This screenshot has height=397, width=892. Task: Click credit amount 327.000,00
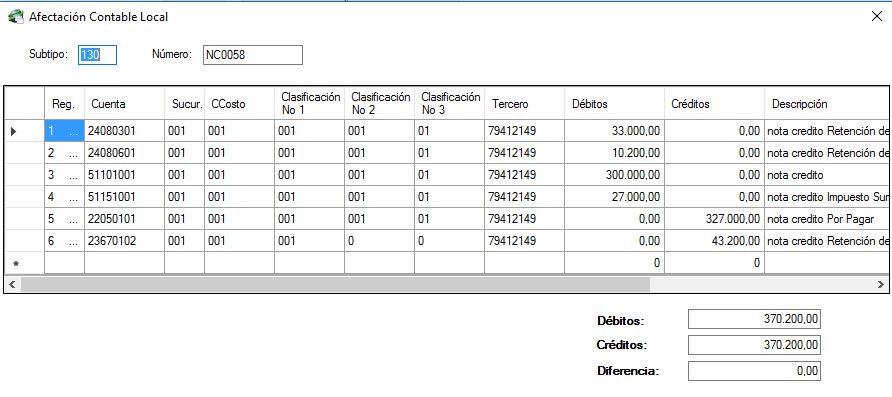click(715, 219)
